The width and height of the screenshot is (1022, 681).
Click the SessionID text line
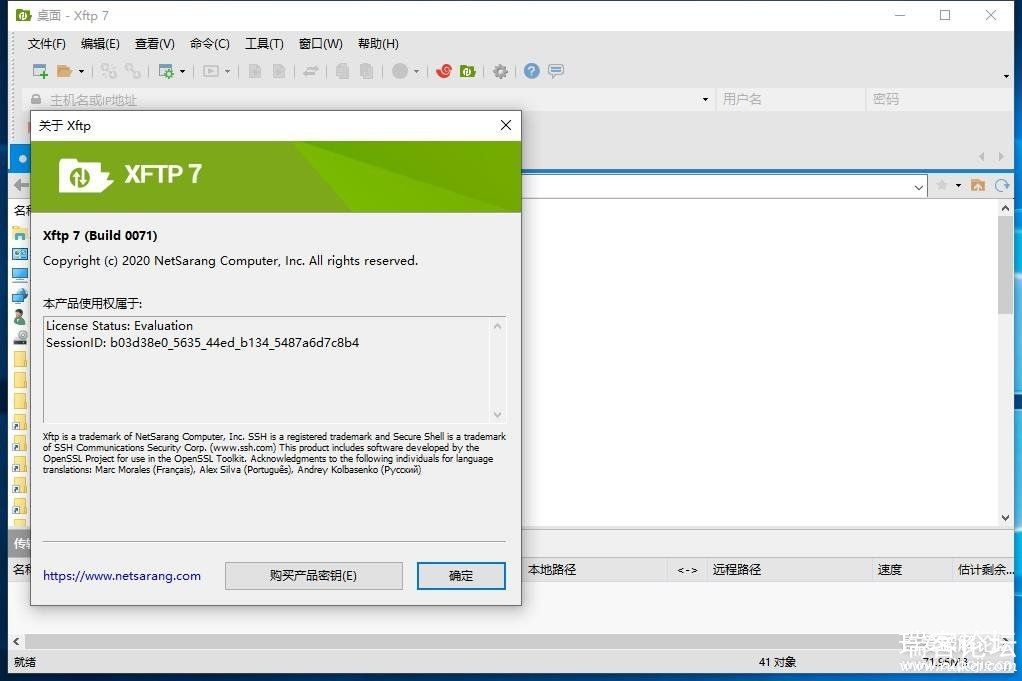[x=202, y=343]
